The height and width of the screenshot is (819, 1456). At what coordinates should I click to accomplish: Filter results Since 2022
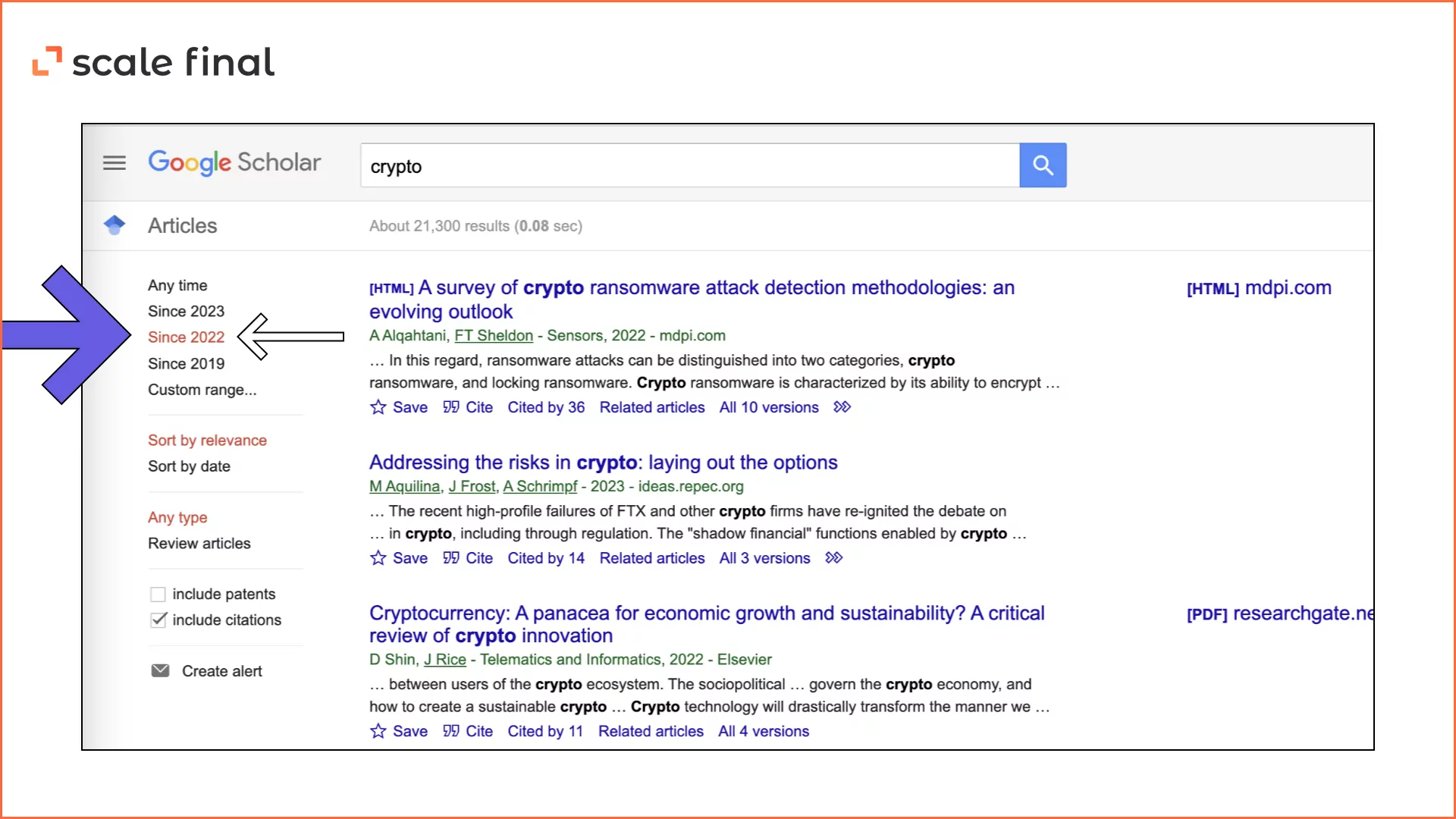[x=186, y=337]
